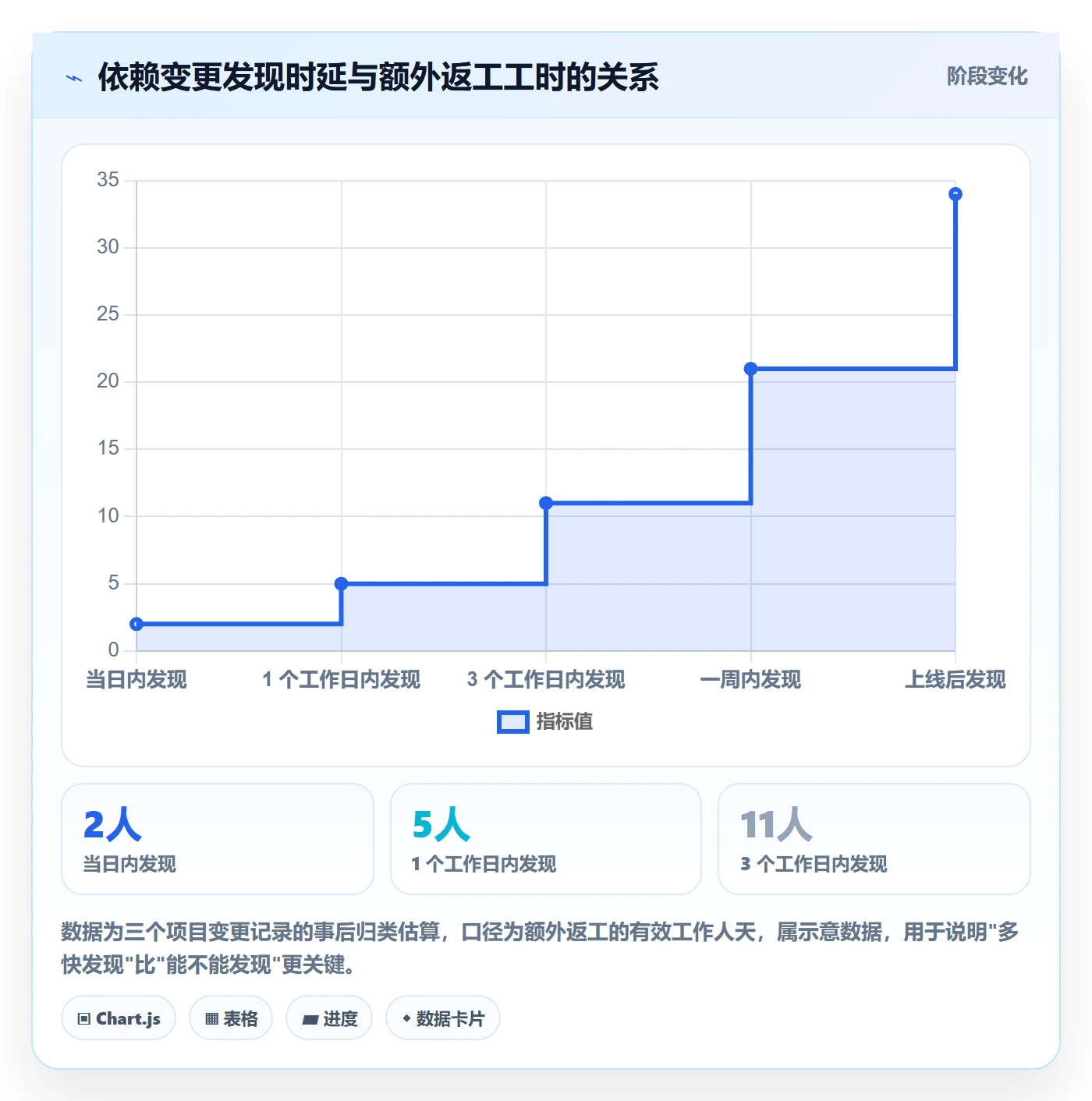Click the diamond icon in the 数据卡片 chip

[406, 1018]
